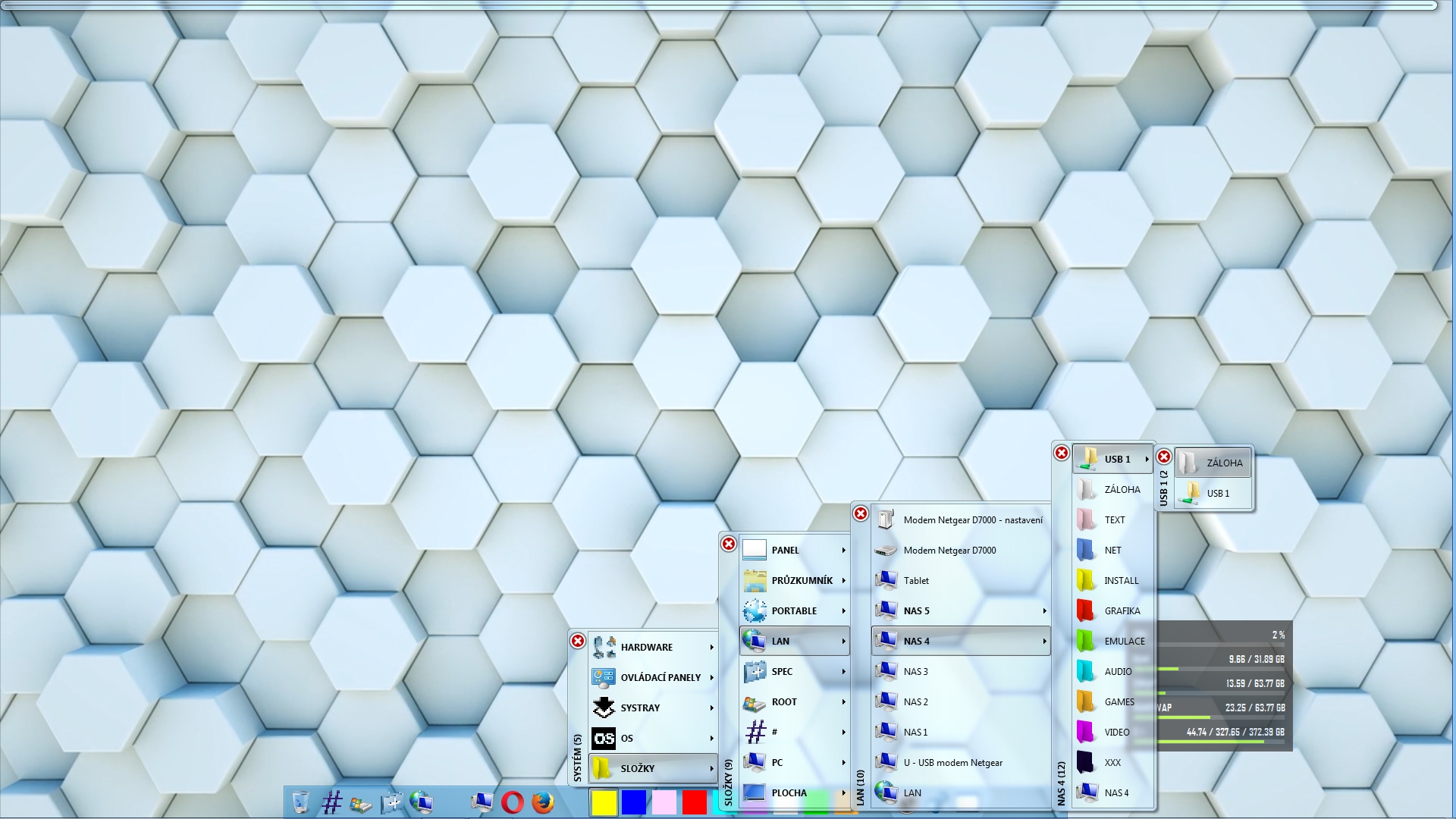Screen dimensions: 1456x819
Task: Launch Firefox browser from the dock
Action: coord(543,802)
